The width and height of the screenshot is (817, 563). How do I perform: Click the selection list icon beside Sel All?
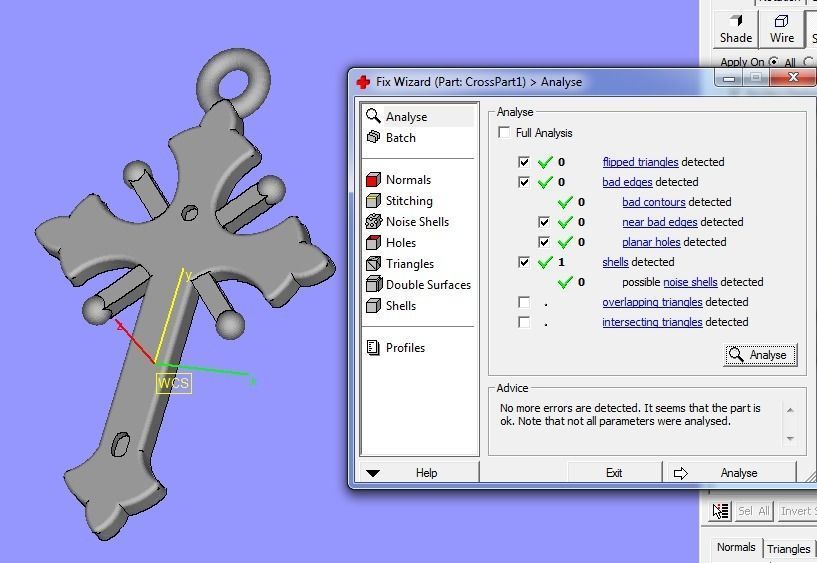point(721,511)
